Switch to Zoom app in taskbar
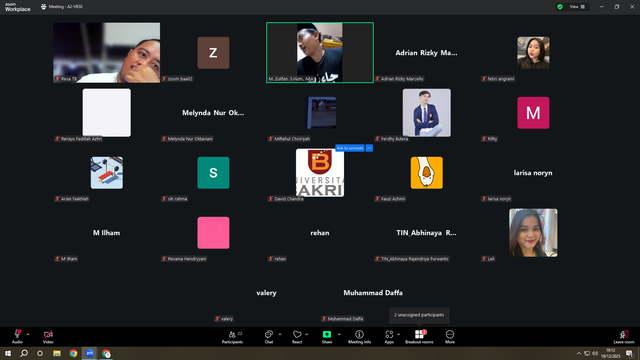 click(x=90, y=353)
